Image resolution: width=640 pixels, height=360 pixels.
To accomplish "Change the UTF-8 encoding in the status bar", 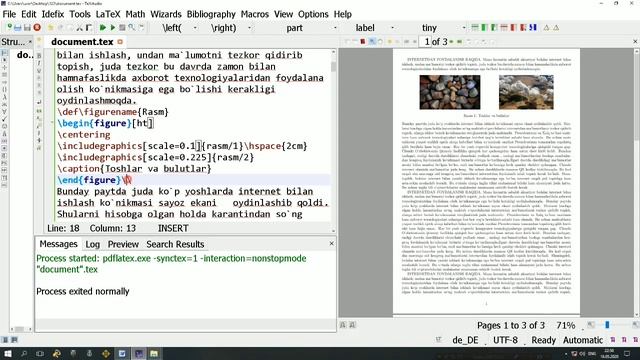I will 505,340.
